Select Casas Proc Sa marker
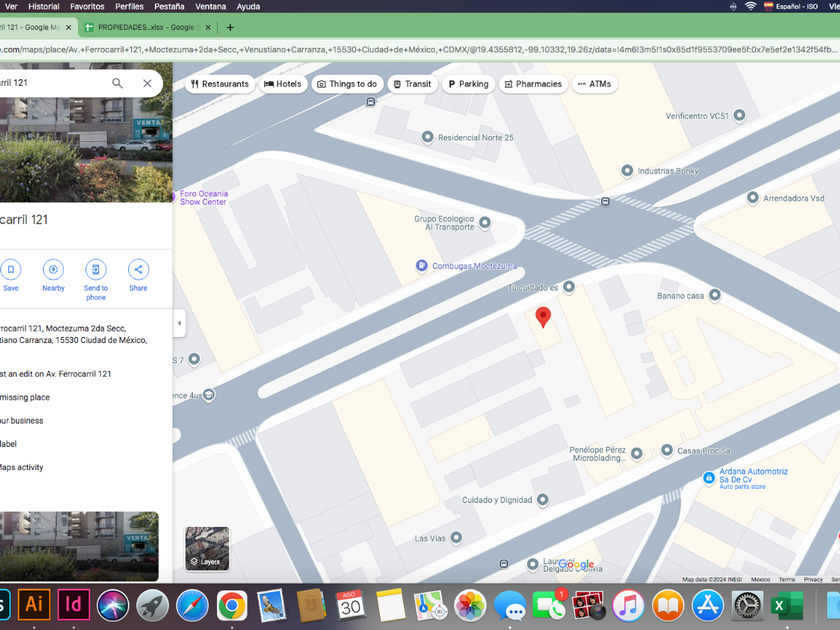This screenshot has height=630, width=840. (666, 451)
